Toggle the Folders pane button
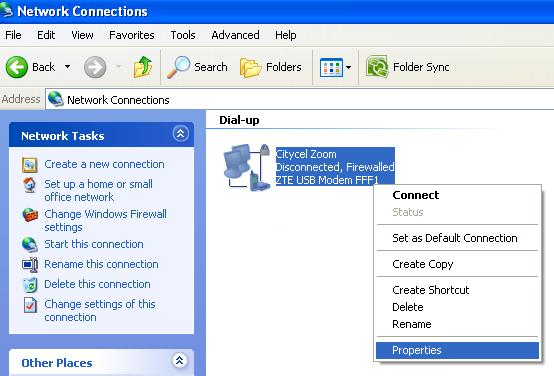554x376 pixels. point(271,67)
